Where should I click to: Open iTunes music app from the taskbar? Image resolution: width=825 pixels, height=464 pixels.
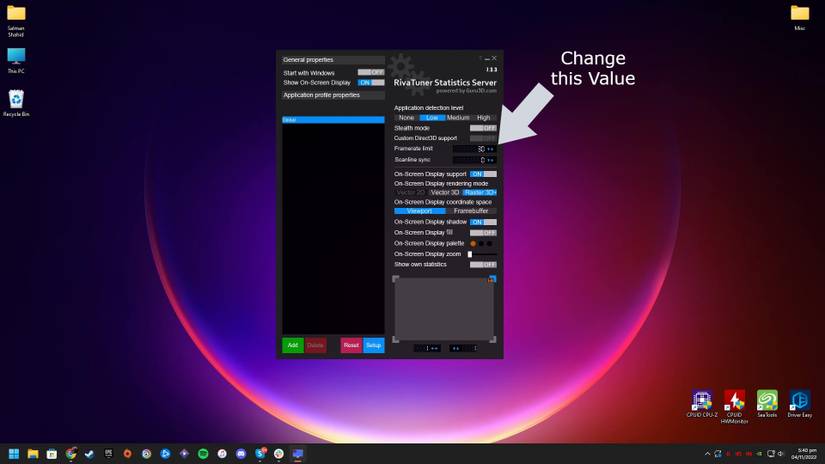(222, 453)
